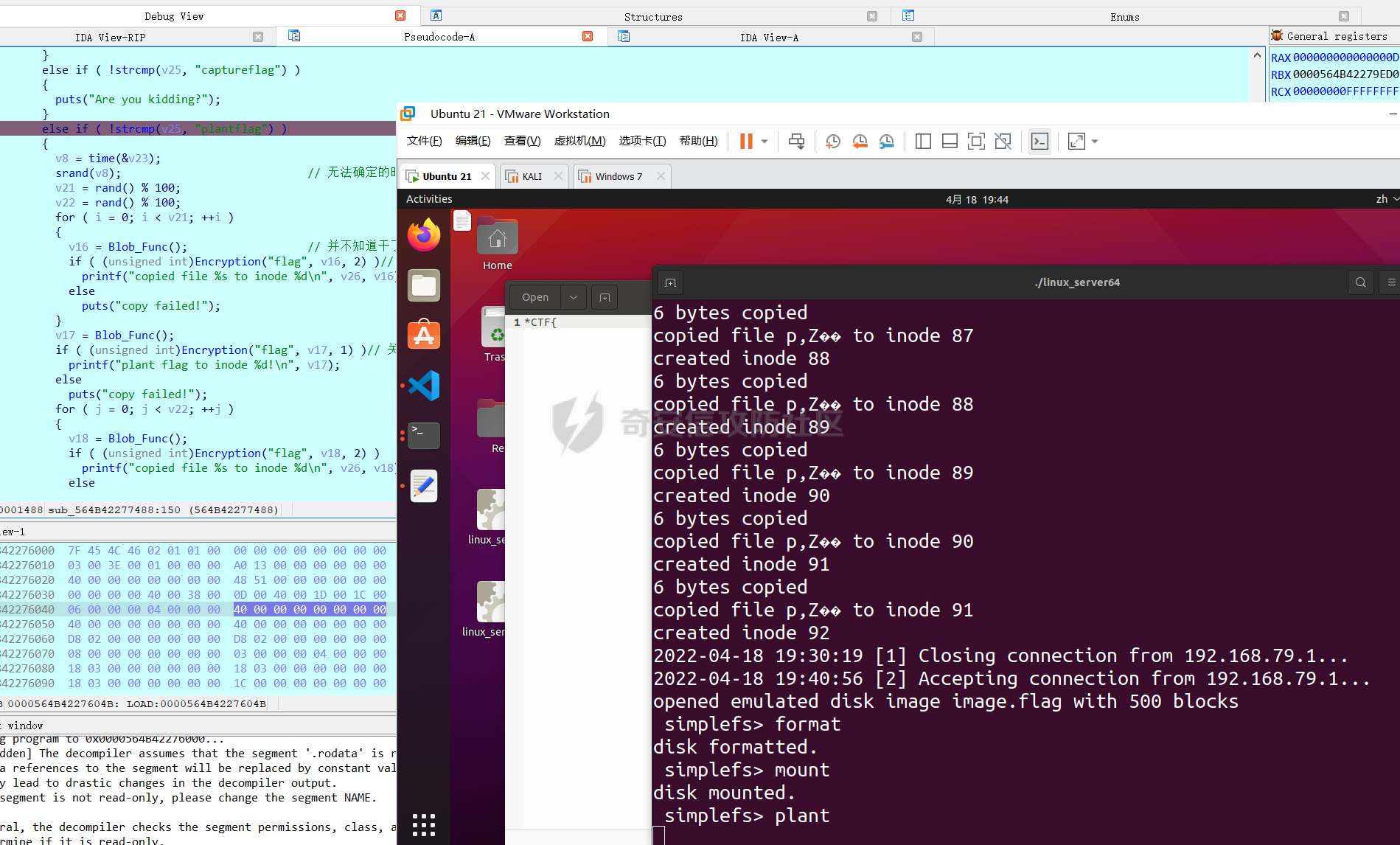Screen dimensions: 1400x845
Task: Close the Pseudocode-A tab
Action: tap(588, 36)
